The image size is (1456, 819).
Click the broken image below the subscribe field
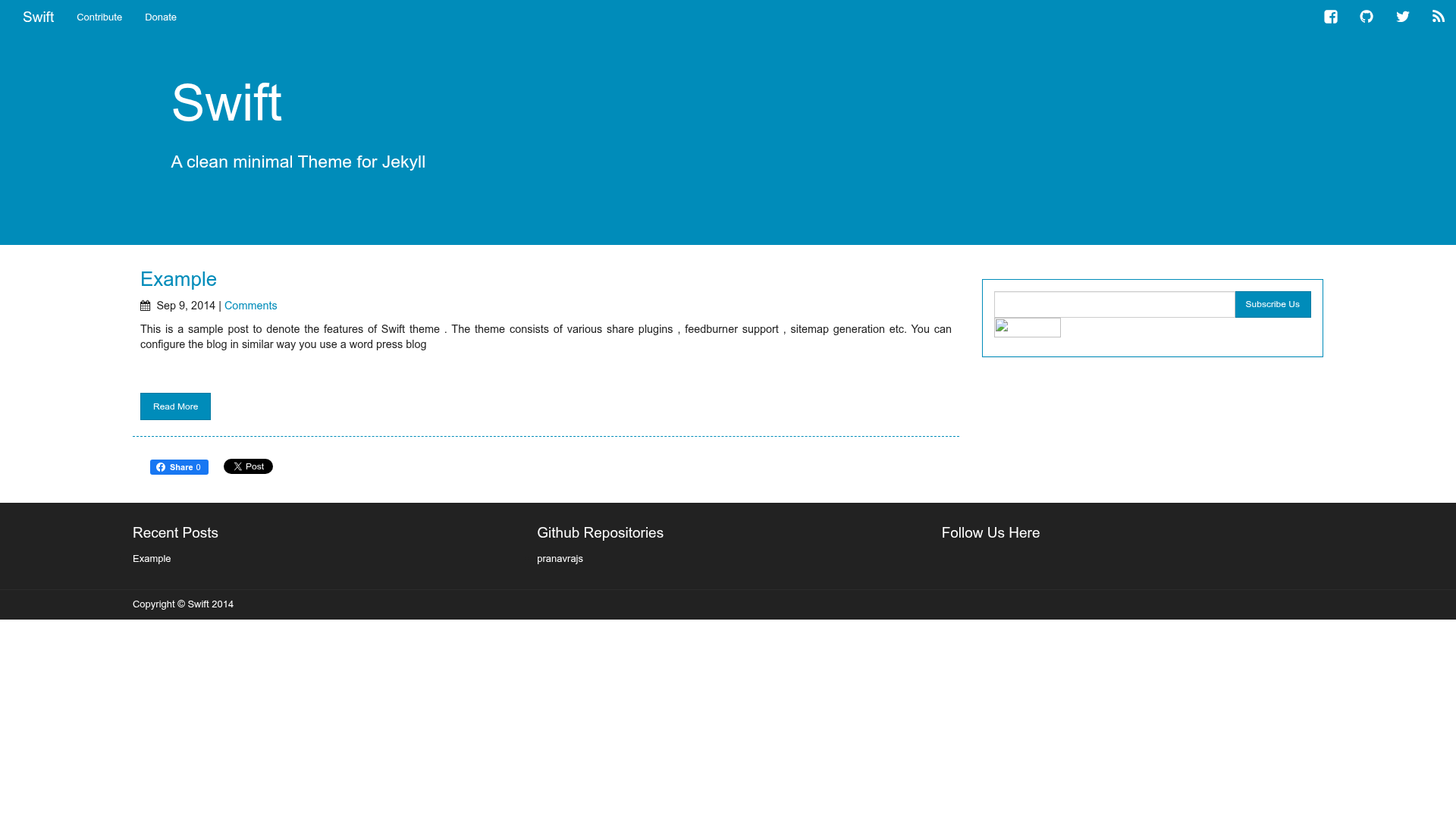[x=1028, y=328]
